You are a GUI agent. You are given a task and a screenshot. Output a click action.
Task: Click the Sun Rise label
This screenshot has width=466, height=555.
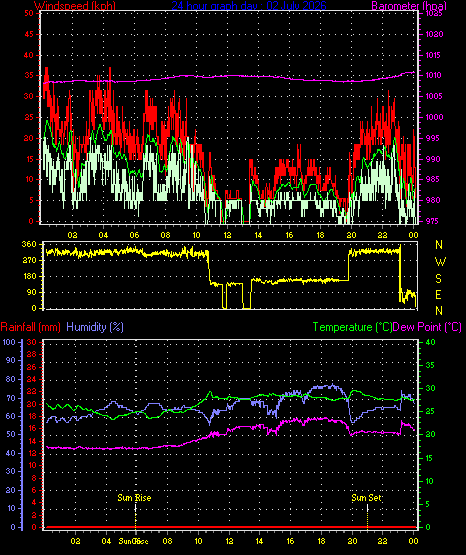point(134,498)
